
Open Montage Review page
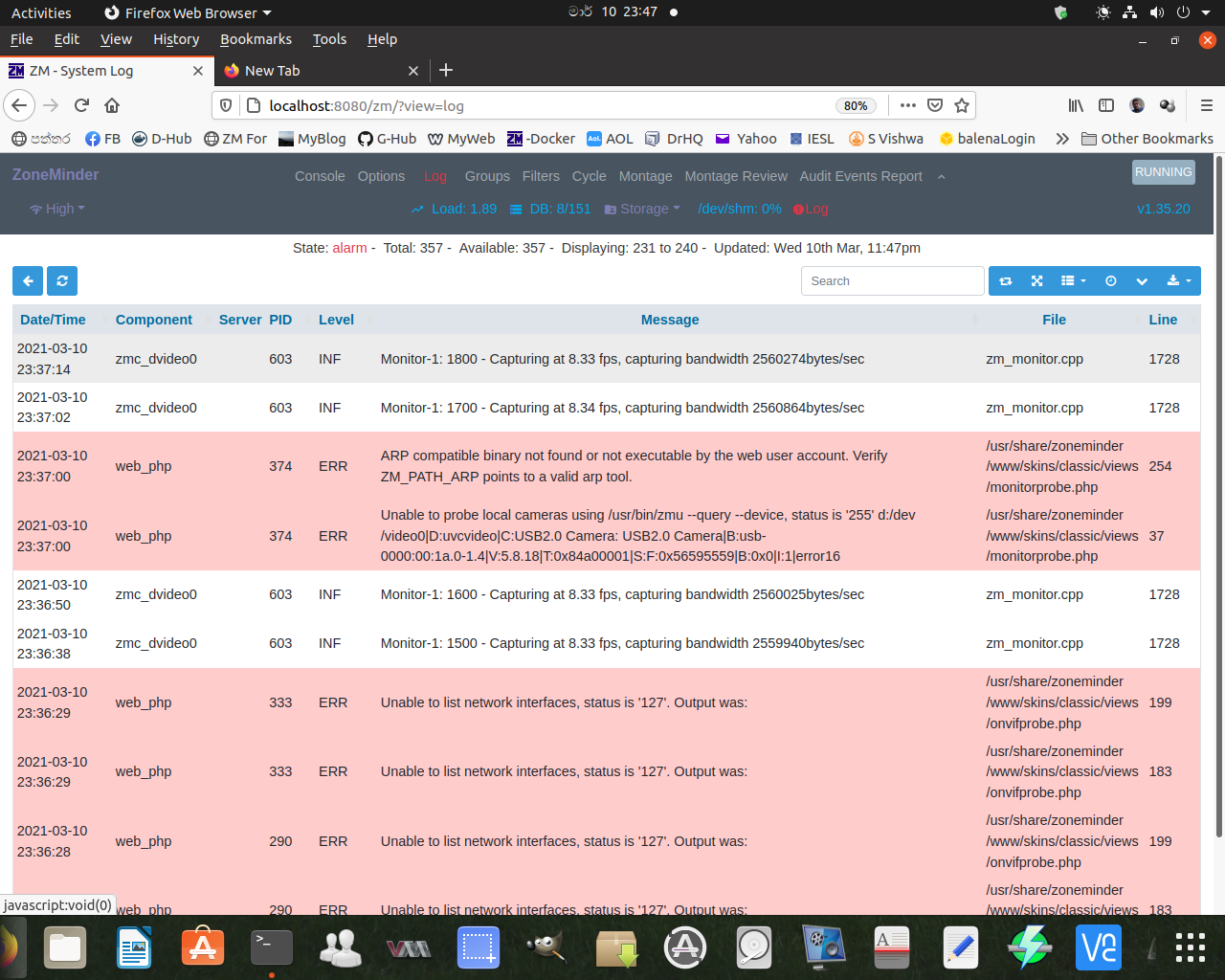click(736, 176)
